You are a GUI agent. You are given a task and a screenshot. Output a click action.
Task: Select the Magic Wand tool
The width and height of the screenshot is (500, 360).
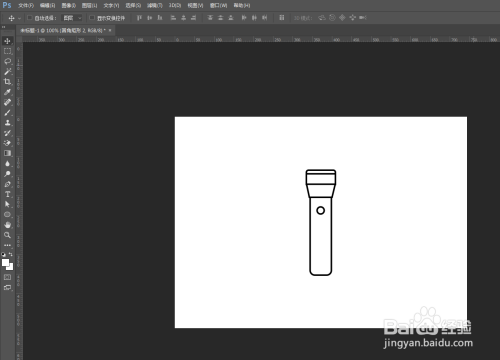(7, 72)
